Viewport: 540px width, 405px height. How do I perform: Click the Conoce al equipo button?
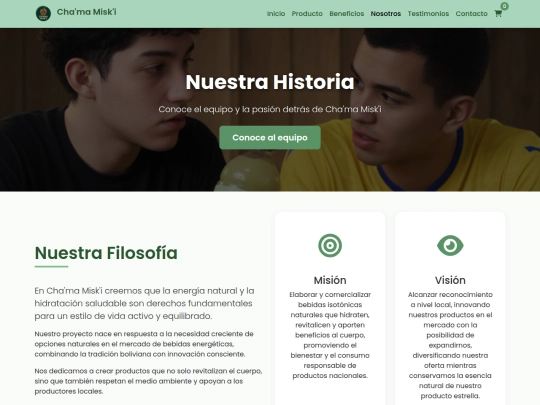pyautogui.click(x=270, y=137)
